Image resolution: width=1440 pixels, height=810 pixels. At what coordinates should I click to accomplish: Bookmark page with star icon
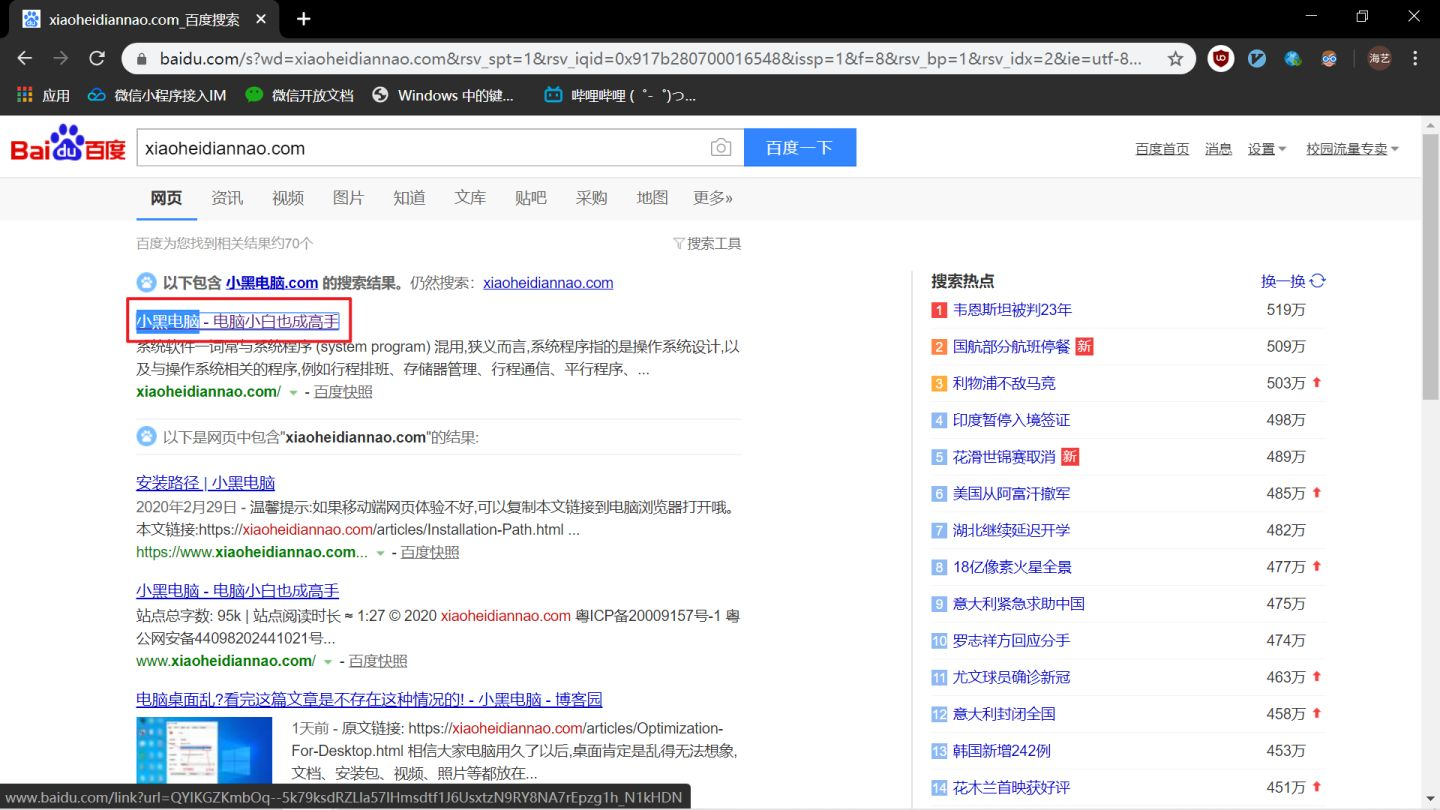(x=1176, y=59)
